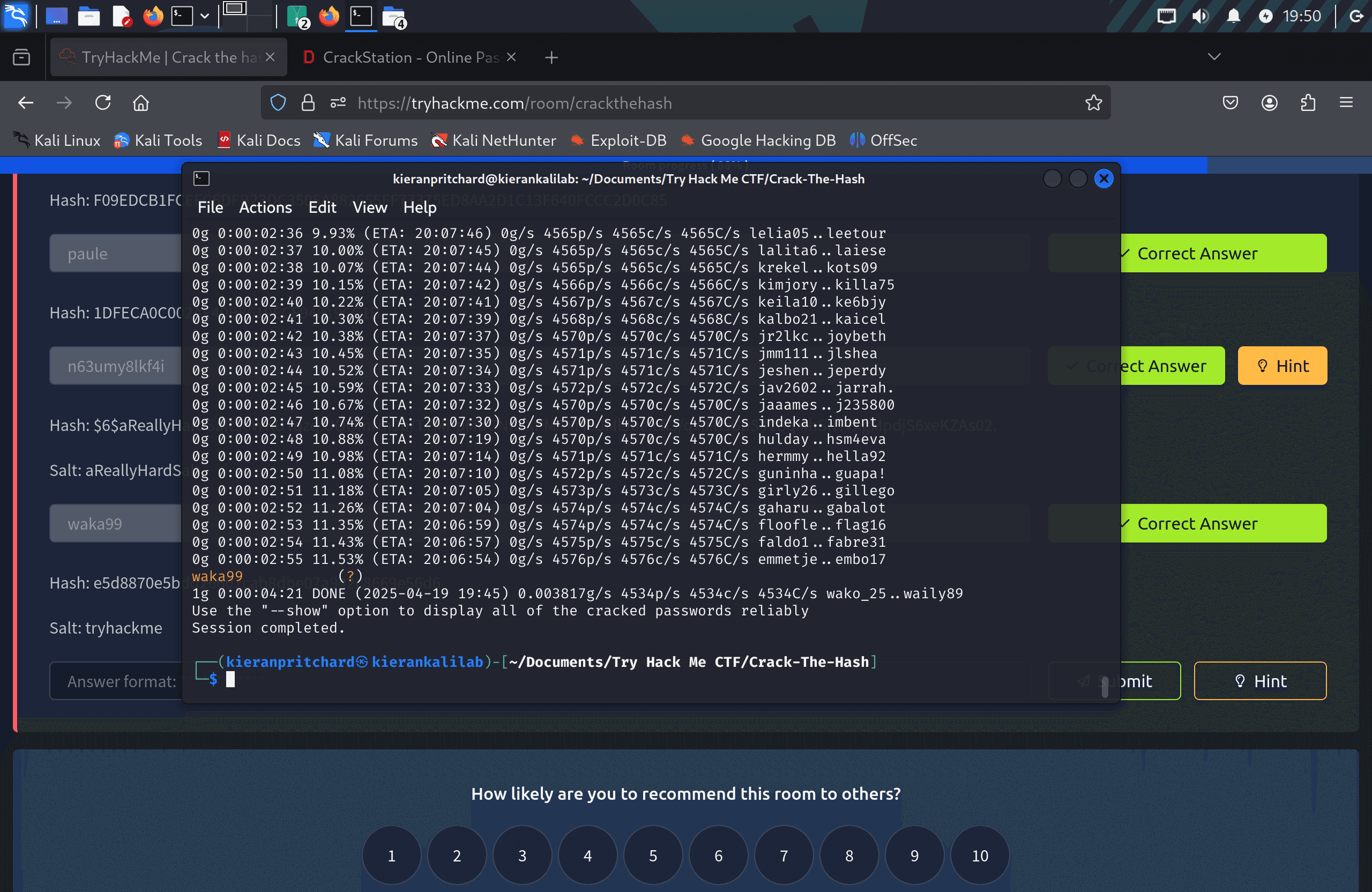
Task: Save page to Pocket
Action: 1230,102
